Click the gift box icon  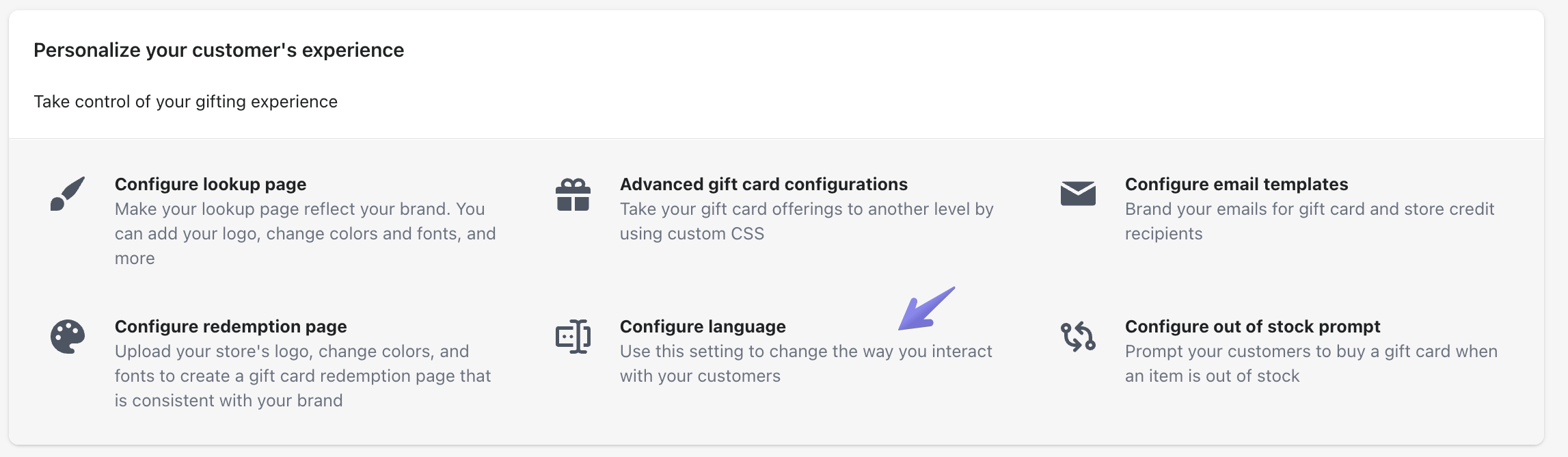573,194
